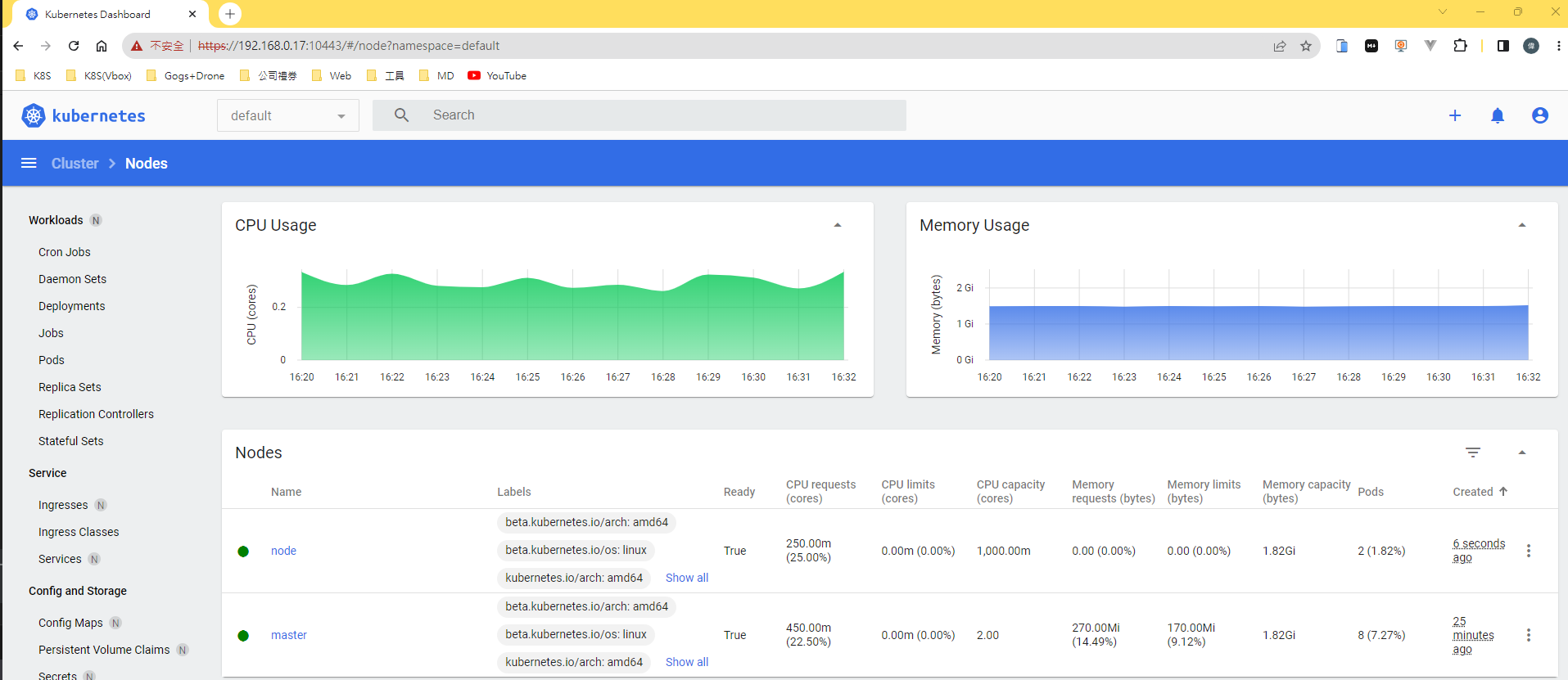The image size is (1568, 680).
Task: Show all labels for node row
Action: pos(687,578)
